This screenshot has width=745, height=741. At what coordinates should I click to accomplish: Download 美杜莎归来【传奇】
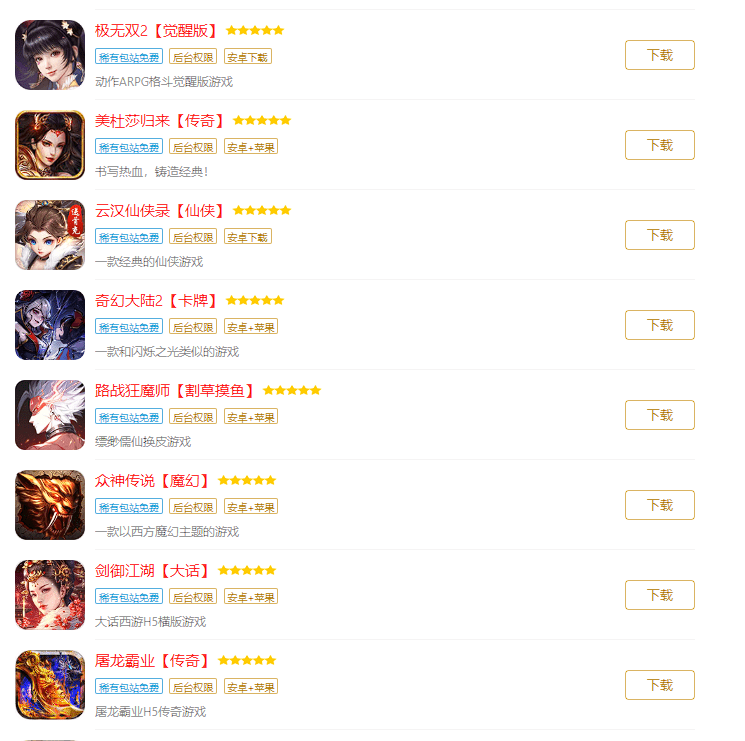(659, 145)
